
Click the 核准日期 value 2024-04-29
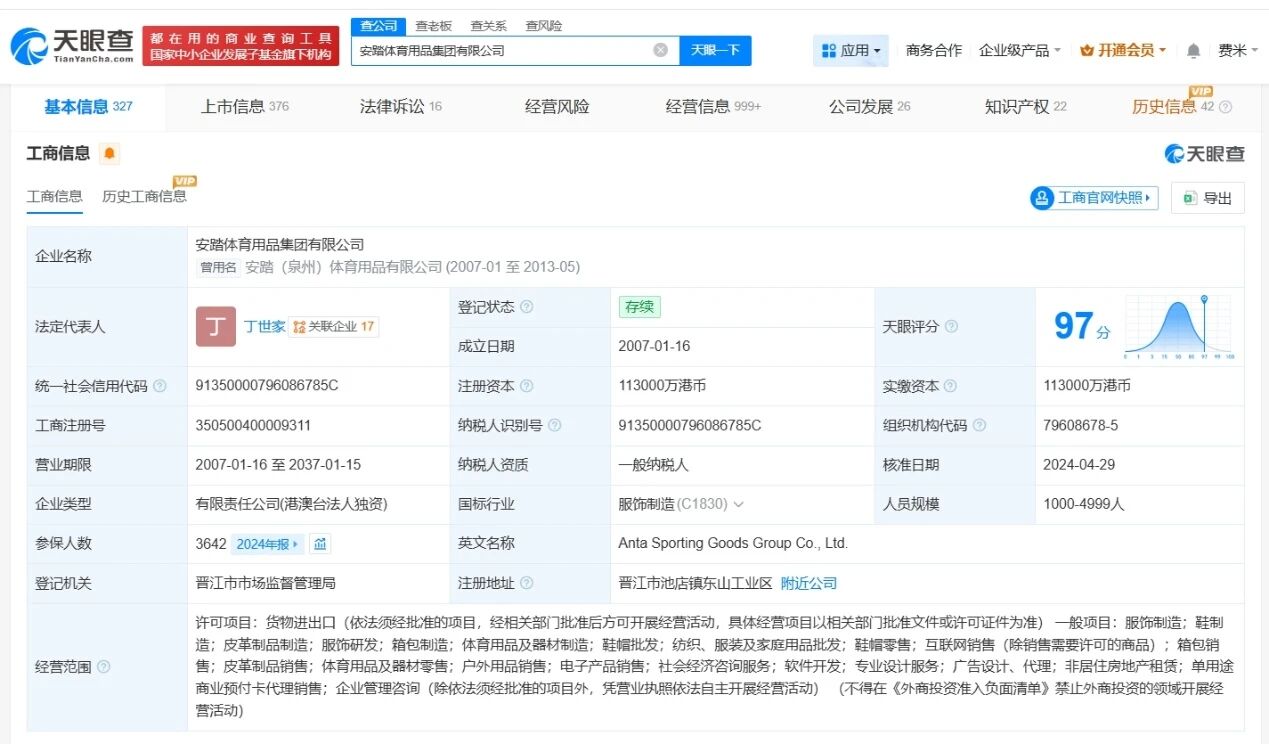pos(1078,465)
